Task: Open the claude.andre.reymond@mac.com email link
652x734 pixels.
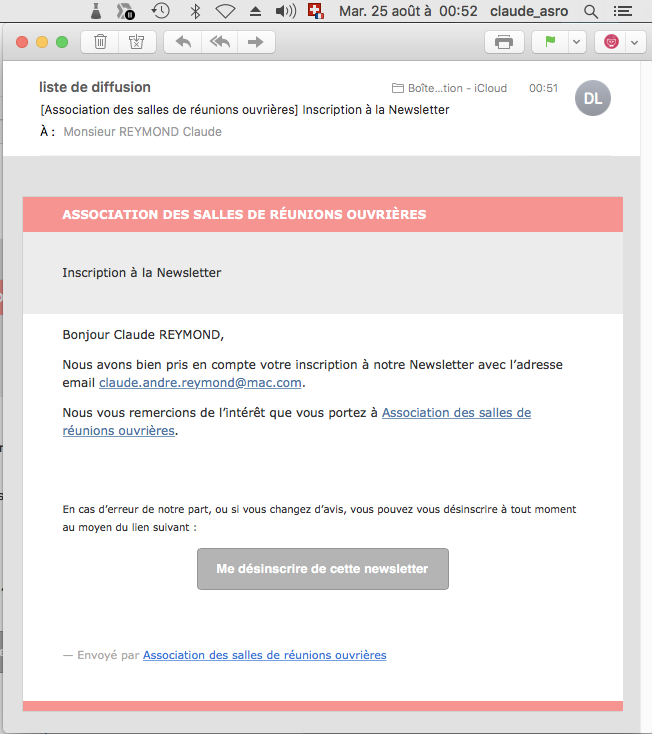Action: click(x=200, y=383)
